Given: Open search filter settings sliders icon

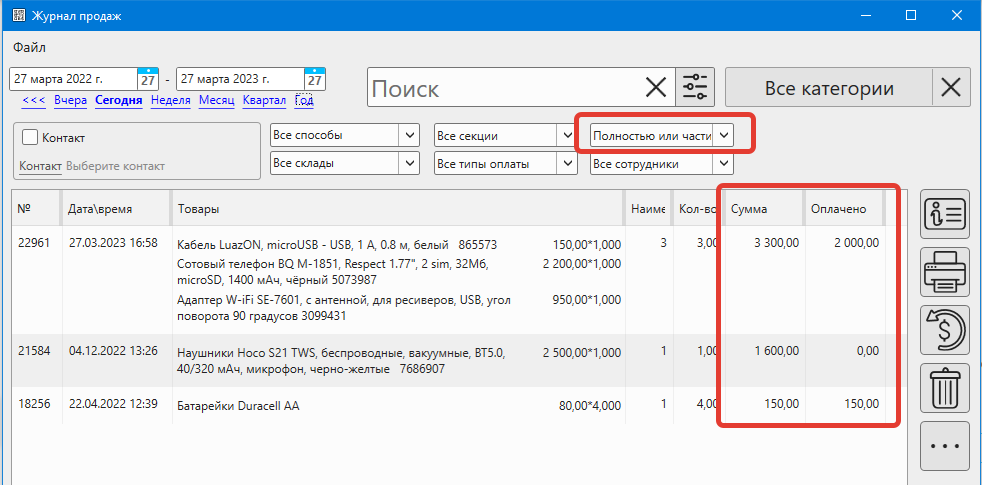Looking at the screenshot, I should pyautogui.click(x=695, y=88).
